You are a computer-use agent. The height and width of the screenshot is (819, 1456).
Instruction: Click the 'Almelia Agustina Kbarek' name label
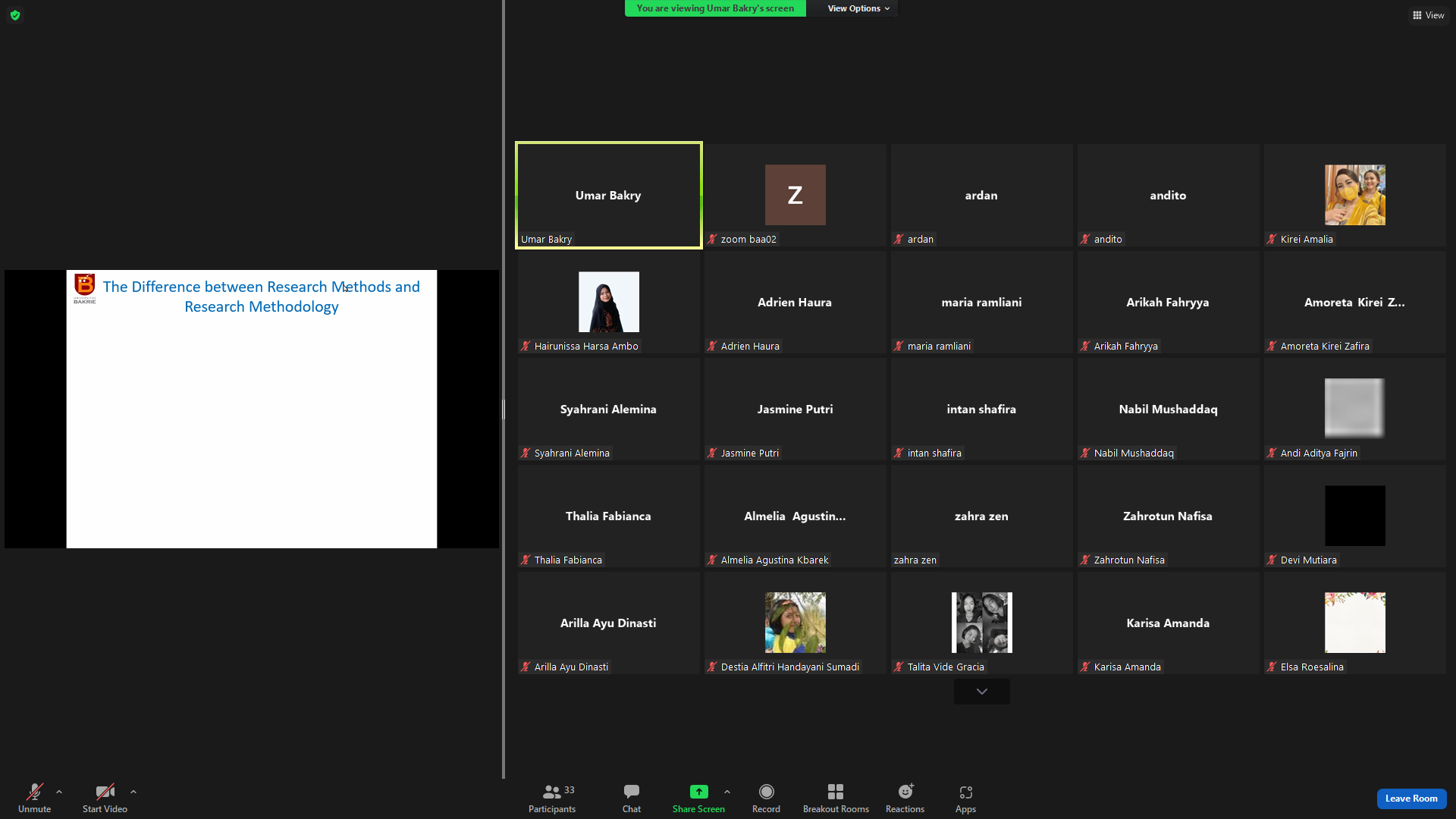click(x=774, y=560)
